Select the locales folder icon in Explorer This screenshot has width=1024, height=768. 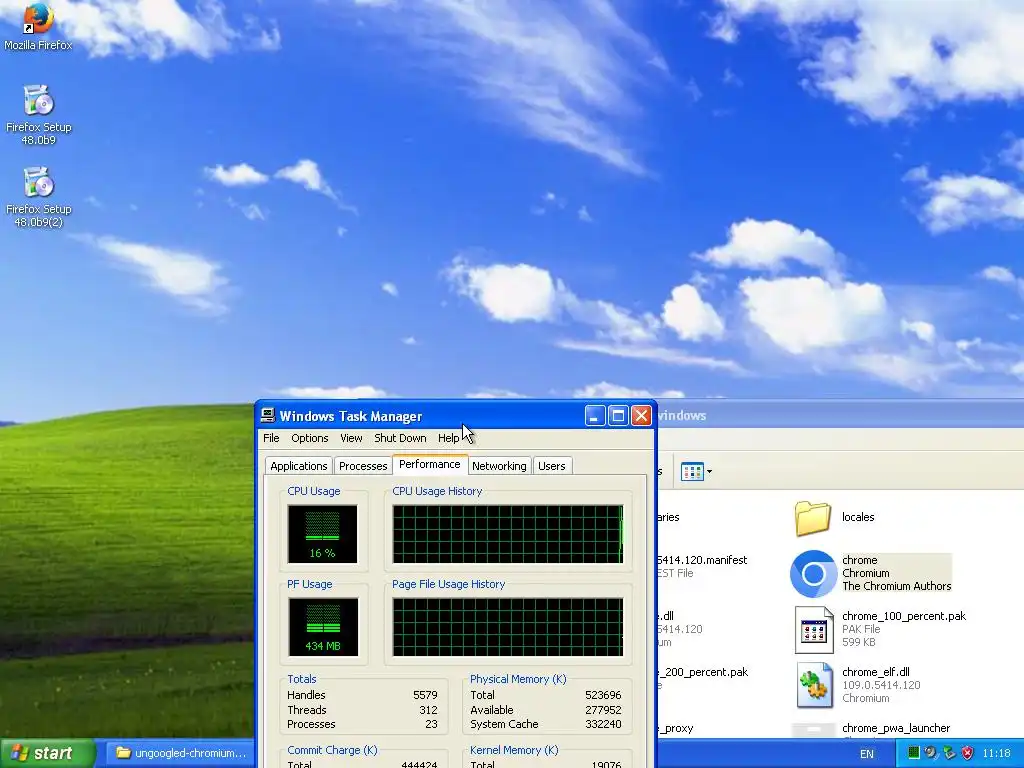point(813,519)
